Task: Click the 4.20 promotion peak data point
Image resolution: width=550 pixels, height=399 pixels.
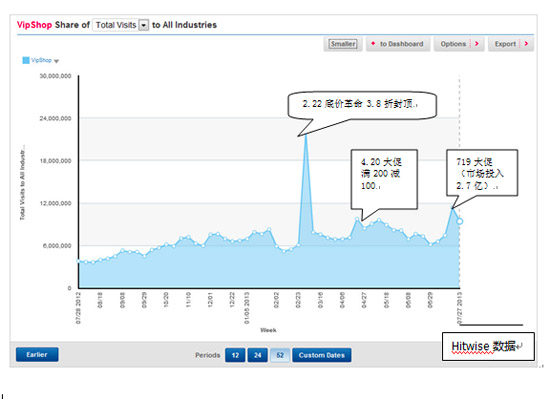Action: (x=357, y=219)
